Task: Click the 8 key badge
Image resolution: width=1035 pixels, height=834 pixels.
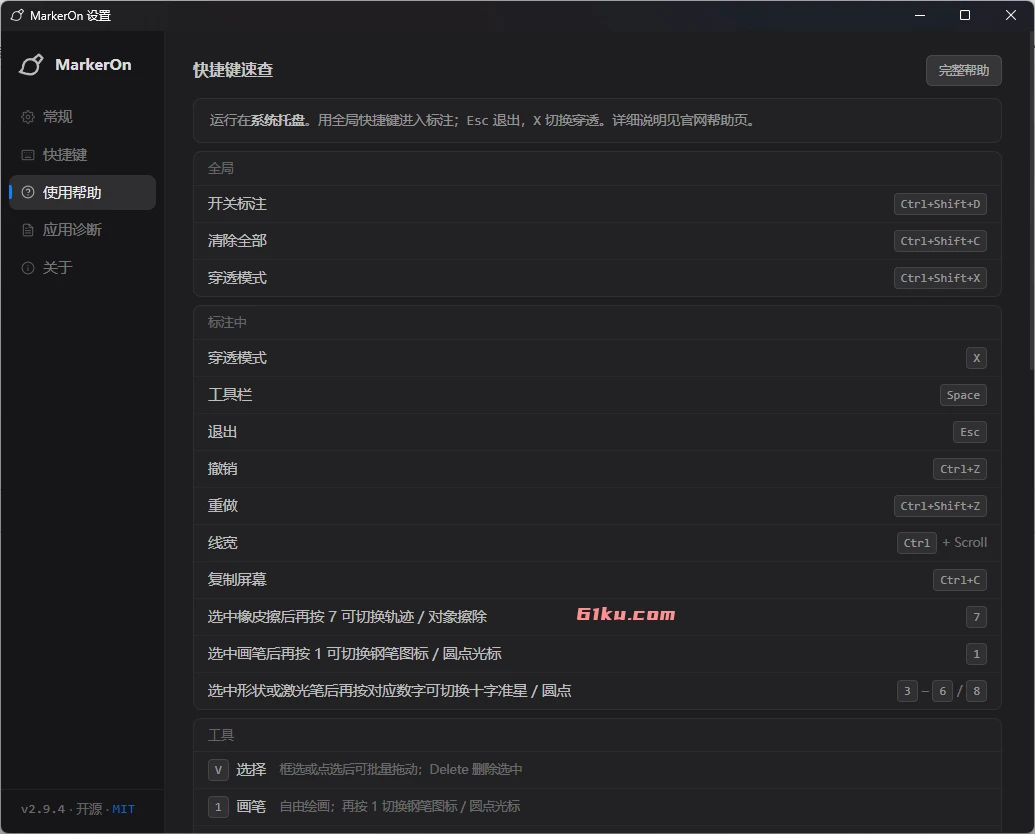Action: click(976, 691)
